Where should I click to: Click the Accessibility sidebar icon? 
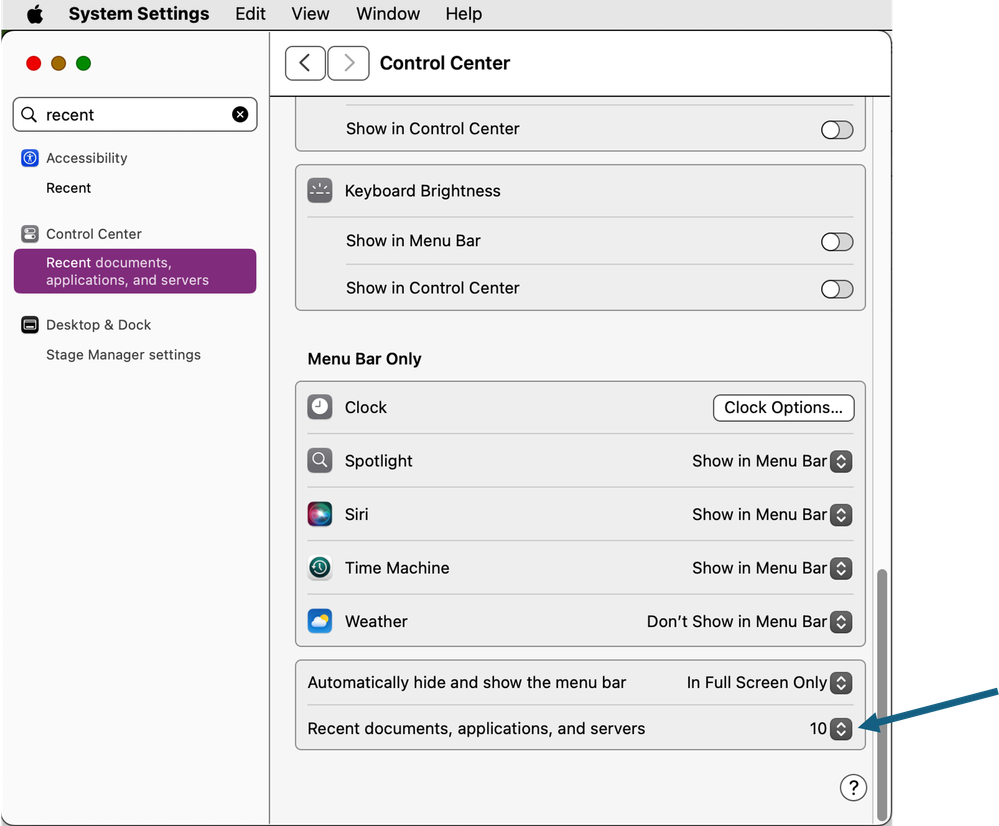click(30, 158)
